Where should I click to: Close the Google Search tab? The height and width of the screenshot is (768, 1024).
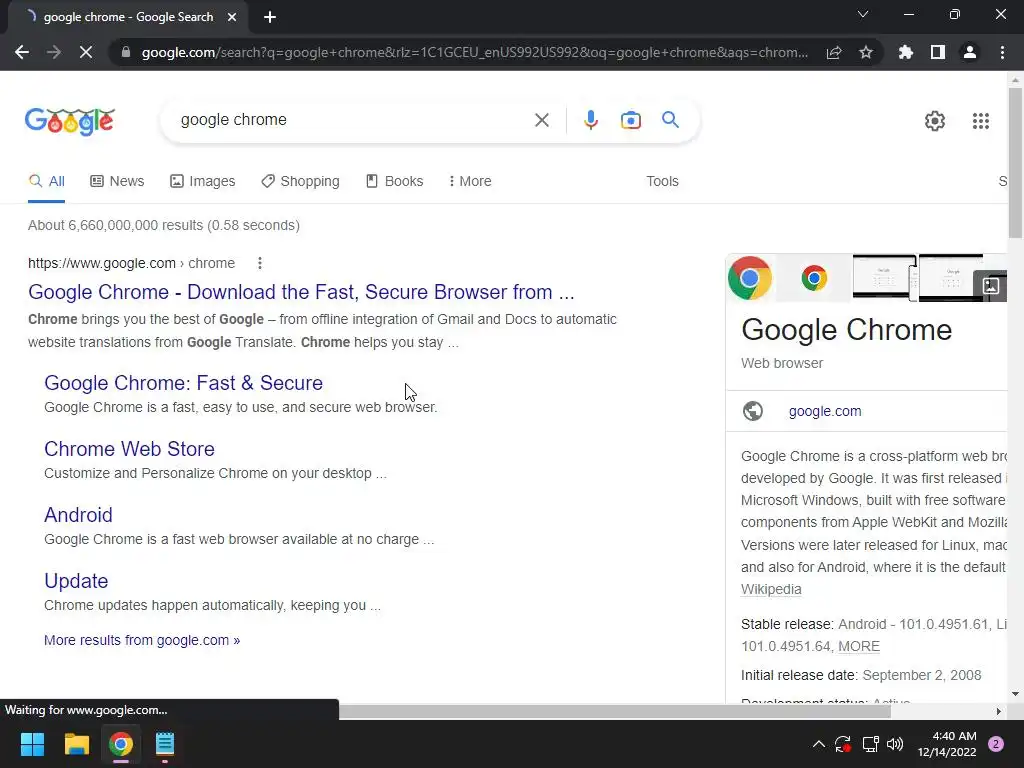[232, 17]
